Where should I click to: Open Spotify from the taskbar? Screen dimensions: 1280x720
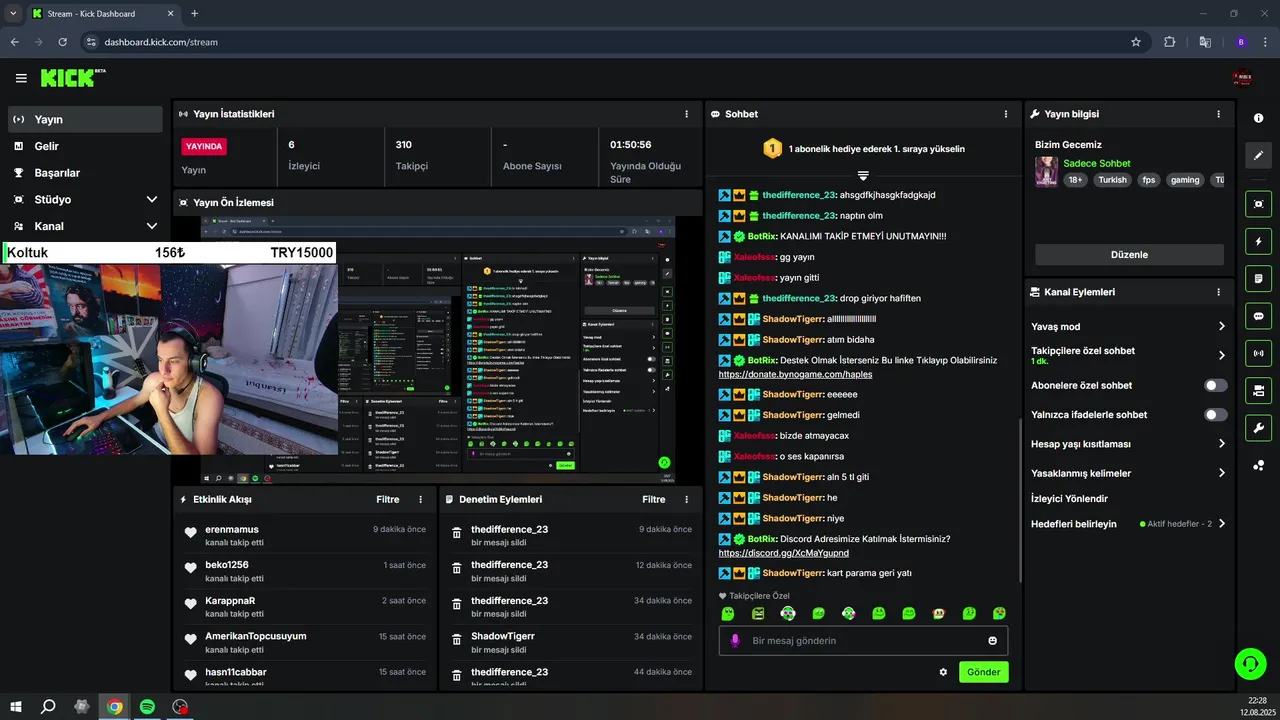tap(147, 707)
